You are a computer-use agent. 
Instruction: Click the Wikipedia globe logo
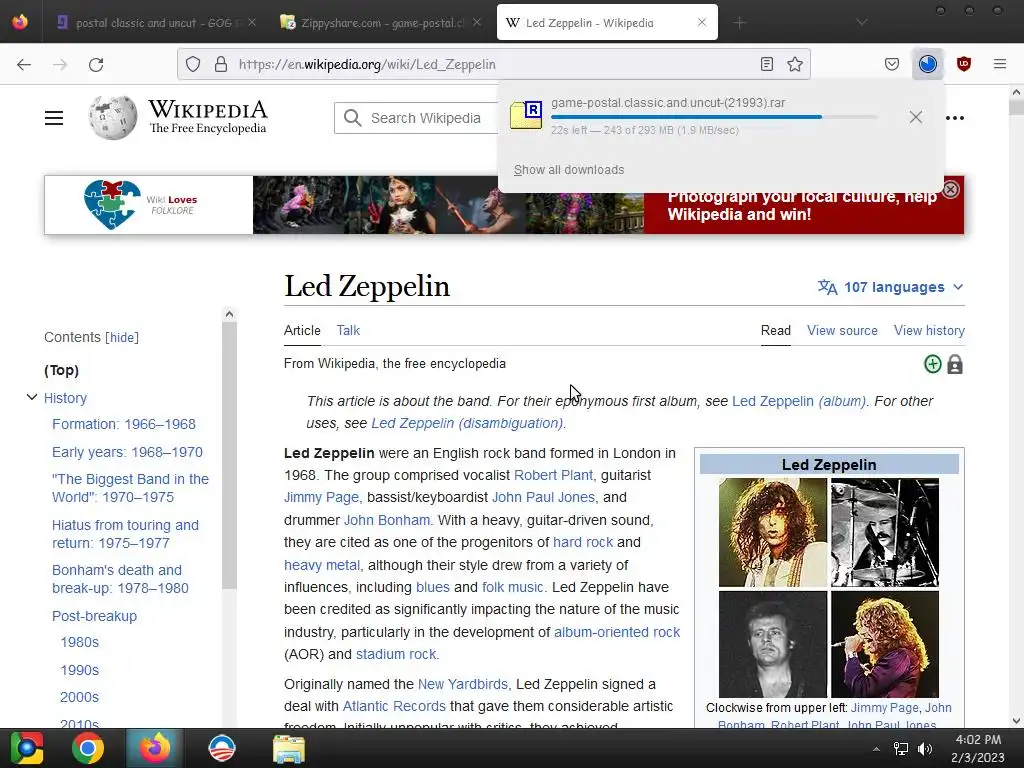113,118
